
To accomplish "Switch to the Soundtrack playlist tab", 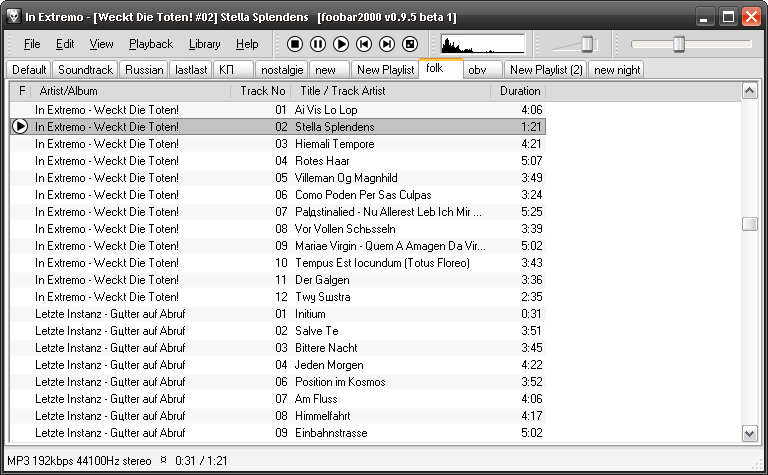I will tap(85, 70).
